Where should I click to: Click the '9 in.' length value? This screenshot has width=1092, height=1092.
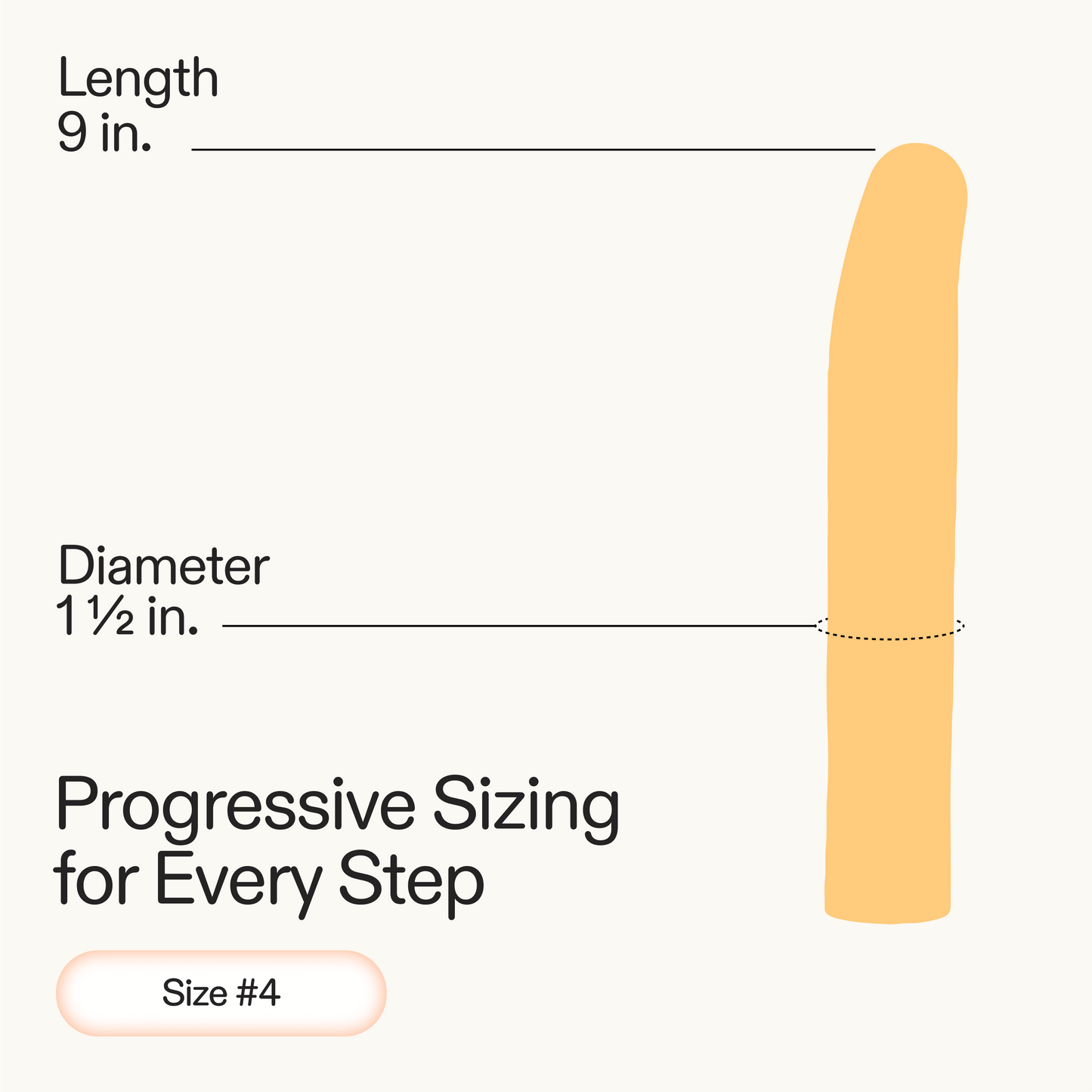[x=104, y=134]
